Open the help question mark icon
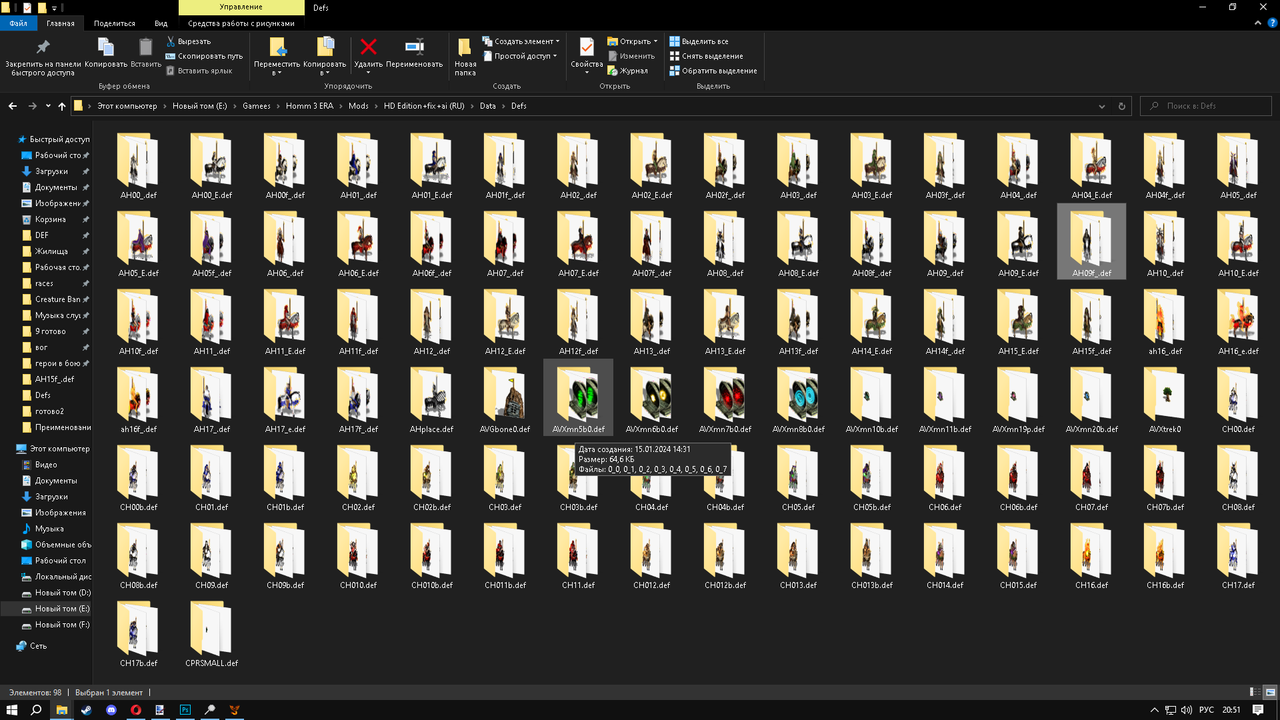Image resolution: width=1280 pixels, height=720 pixels. click(1270, 23)
